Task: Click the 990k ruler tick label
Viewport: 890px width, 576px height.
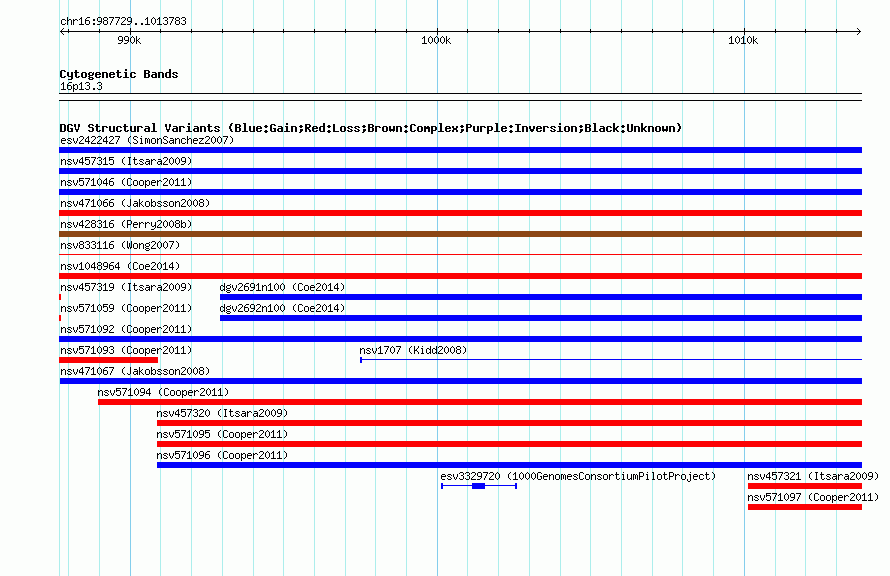Action: (129, 40)
